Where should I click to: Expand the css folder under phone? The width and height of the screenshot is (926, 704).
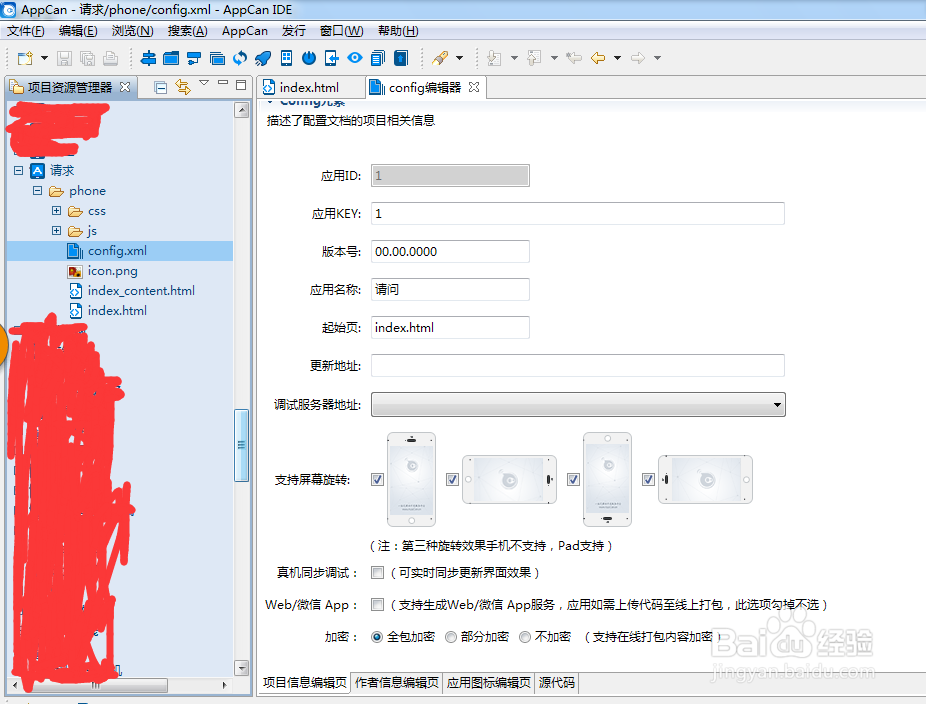[x=56, y=211]
